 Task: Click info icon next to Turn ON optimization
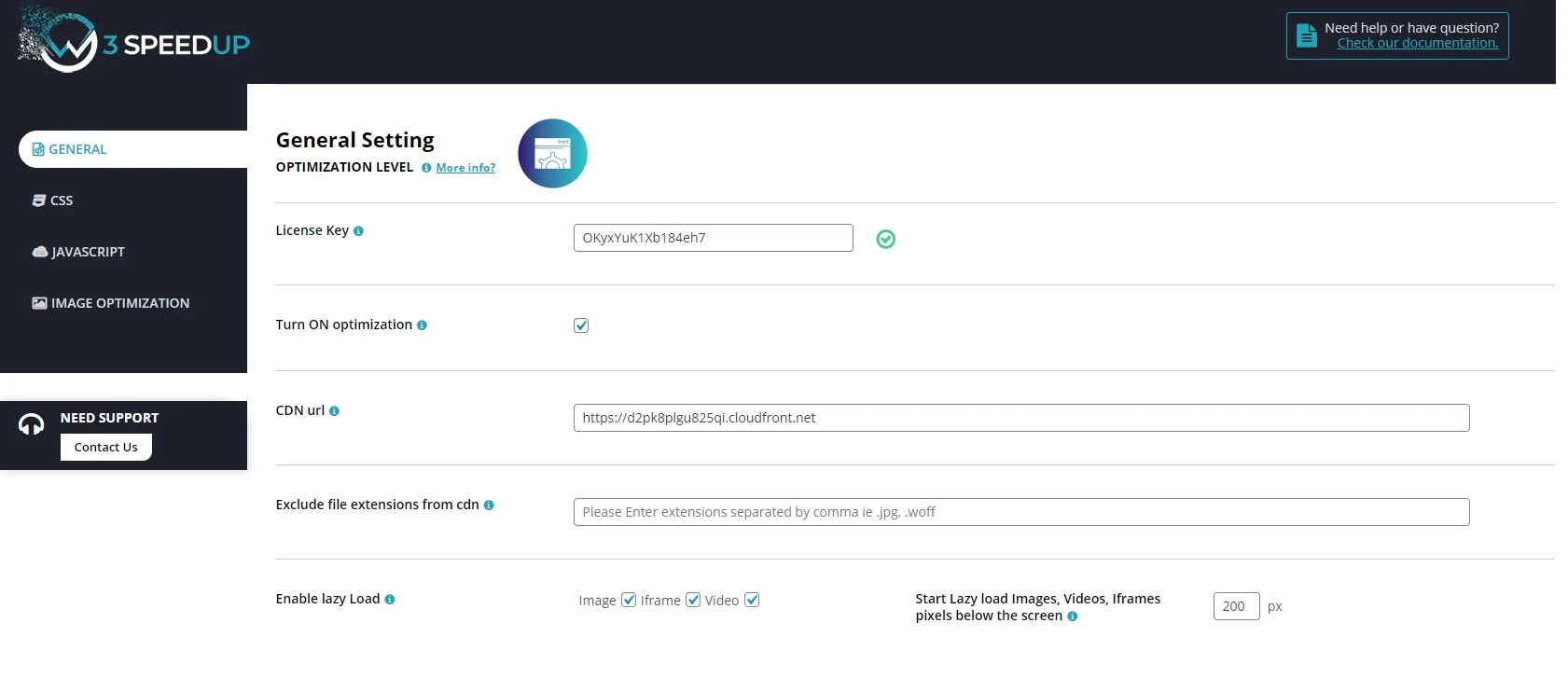coord(422,325)
